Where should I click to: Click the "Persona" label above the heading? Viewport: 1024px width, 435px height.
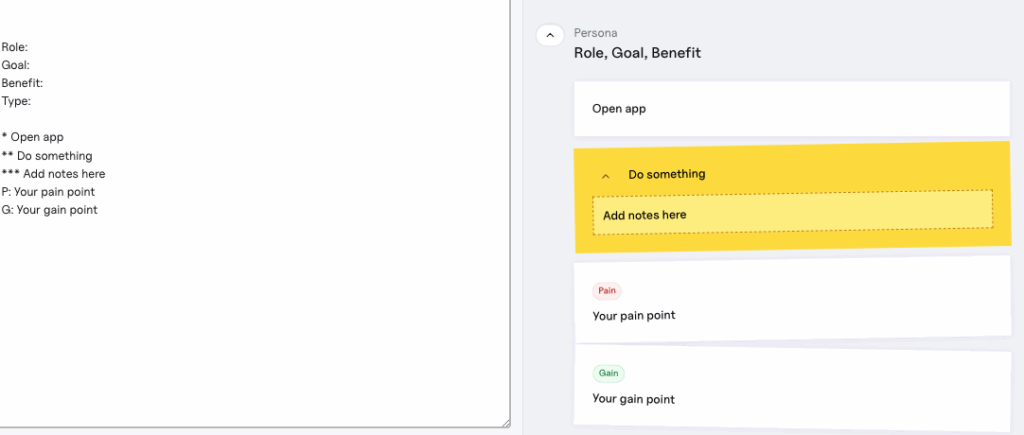pos(595,33)
